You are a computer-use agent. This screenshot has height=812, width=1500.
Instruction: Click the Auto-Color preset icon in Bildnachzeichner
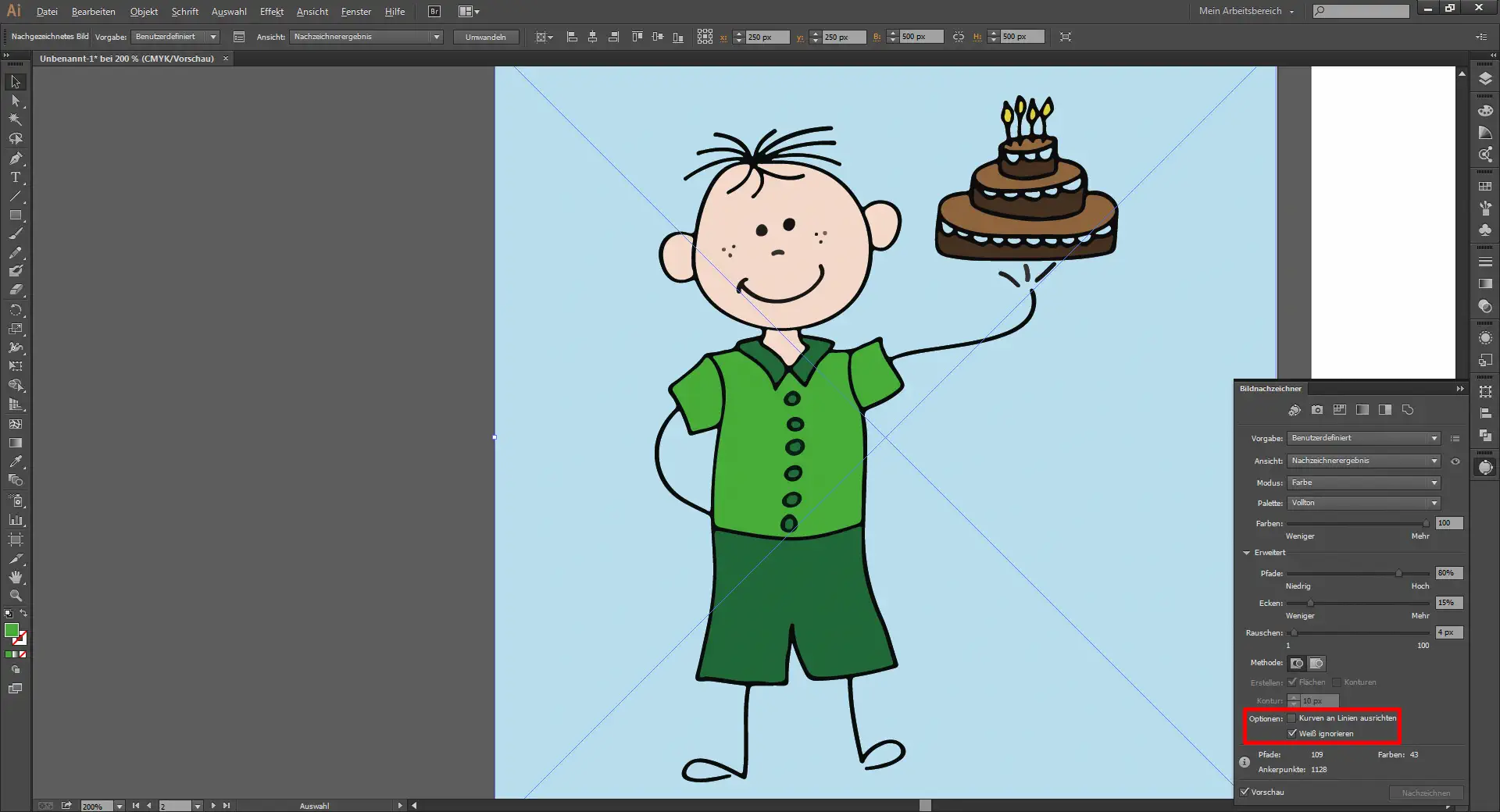(1295, 410)
